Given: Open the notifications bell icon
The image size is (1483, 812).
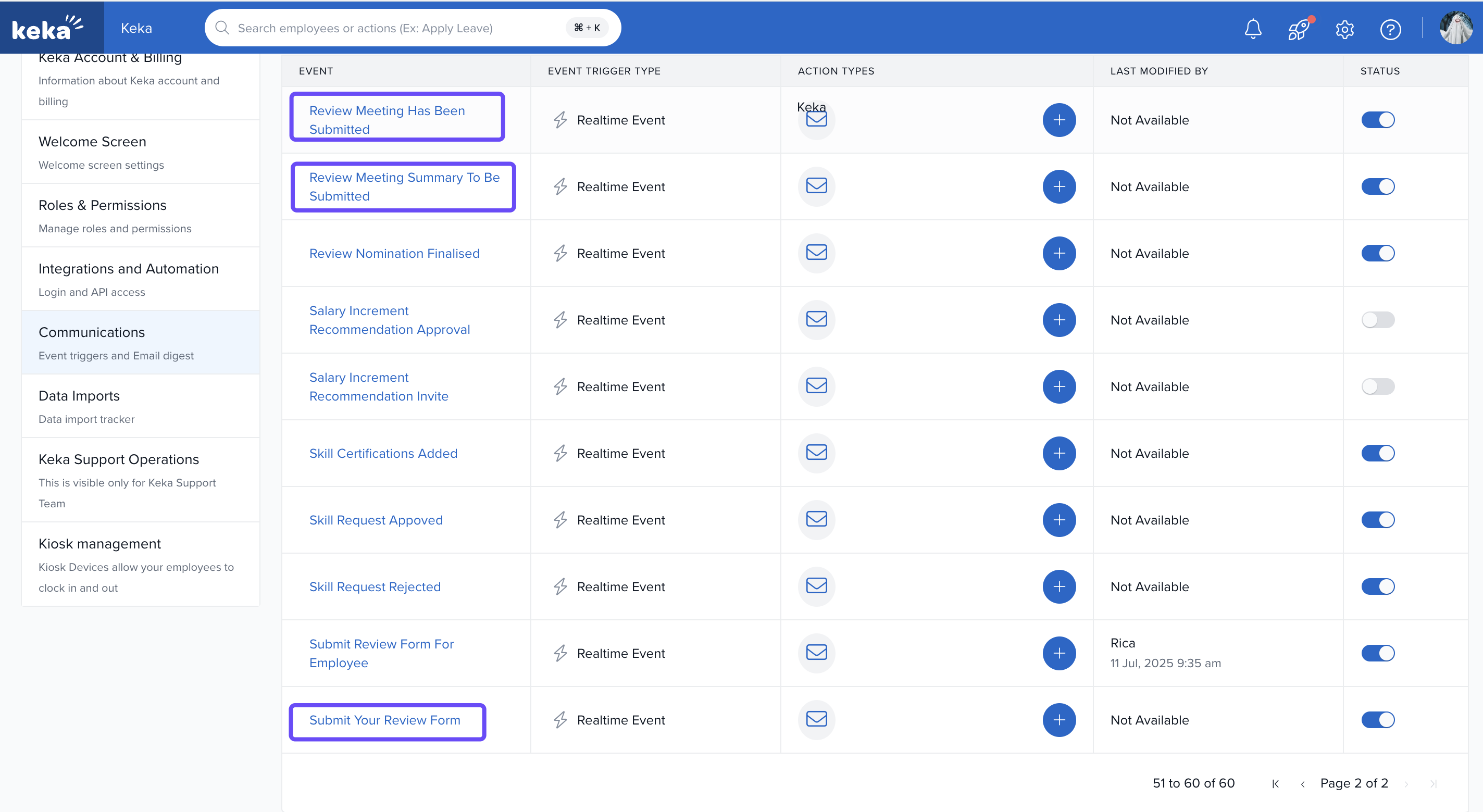Looking at the screenshot, I should [1253, 29].
